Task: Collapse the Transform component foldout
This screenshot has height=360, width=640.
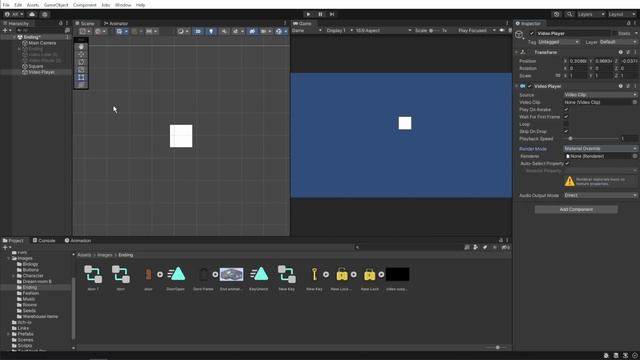Action: (517, 52)
